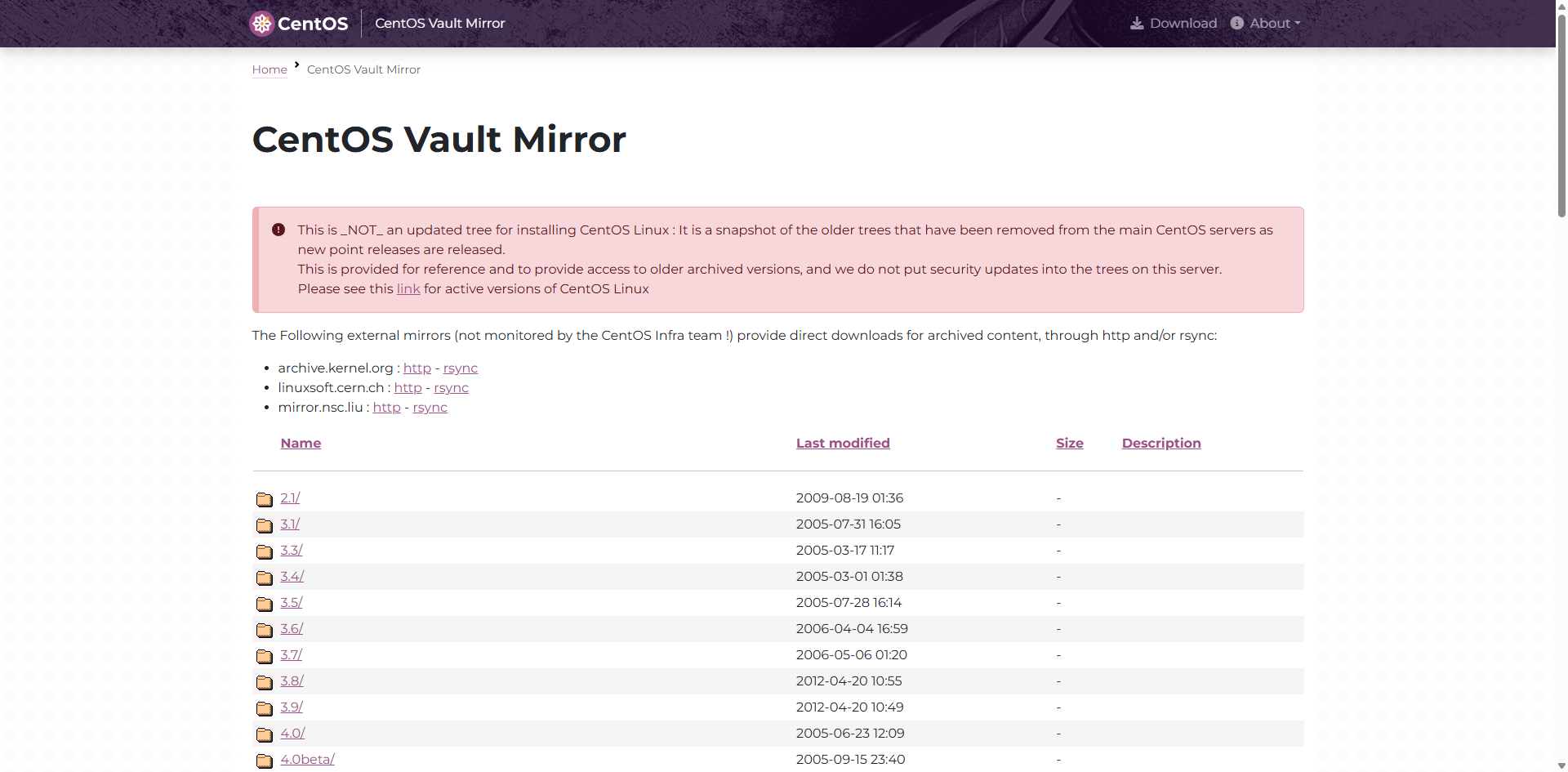Screen dimensions: 1568x772
Task: Open mirror.nsc.liu http mirror
Action: point(387,407)
